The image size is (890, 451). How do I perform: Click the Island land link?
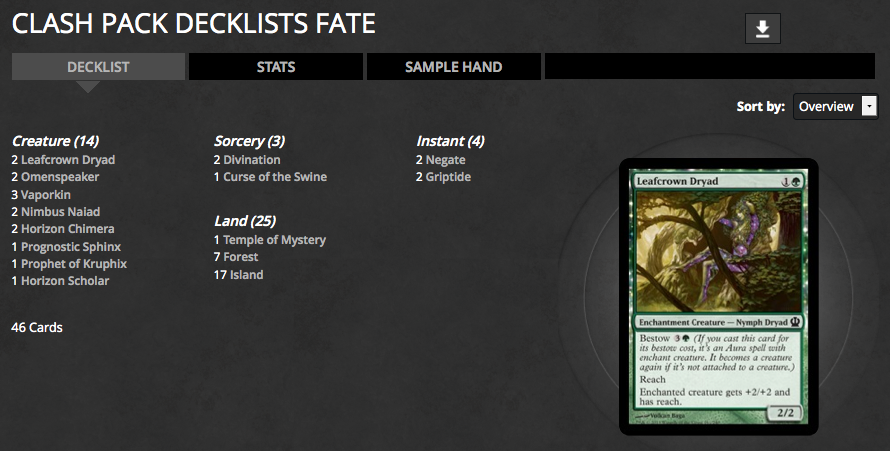click(246, 275)
